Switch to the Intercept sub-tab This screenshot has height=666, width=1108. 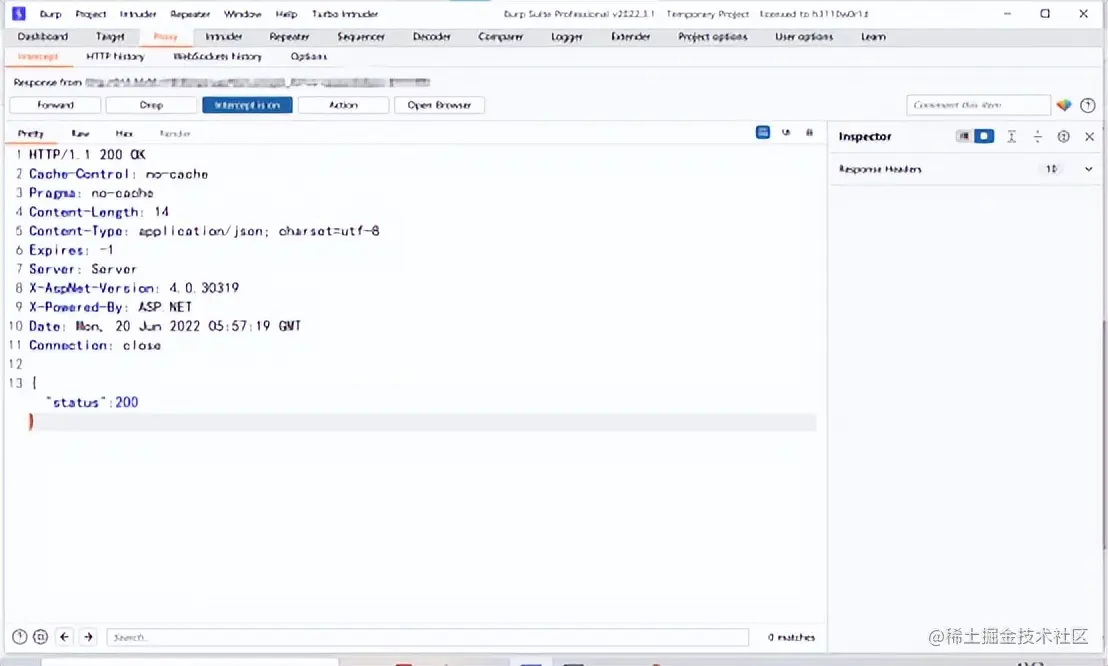[x=37, y=57]
